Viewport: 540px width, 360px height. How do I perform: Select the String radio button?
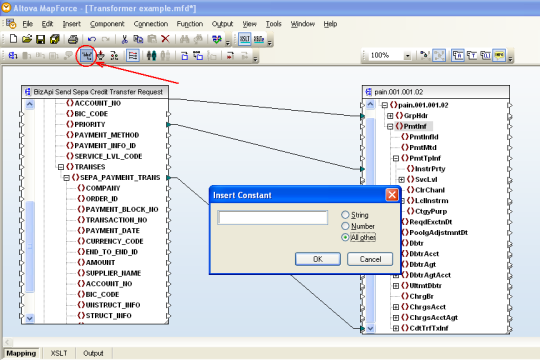345,215
